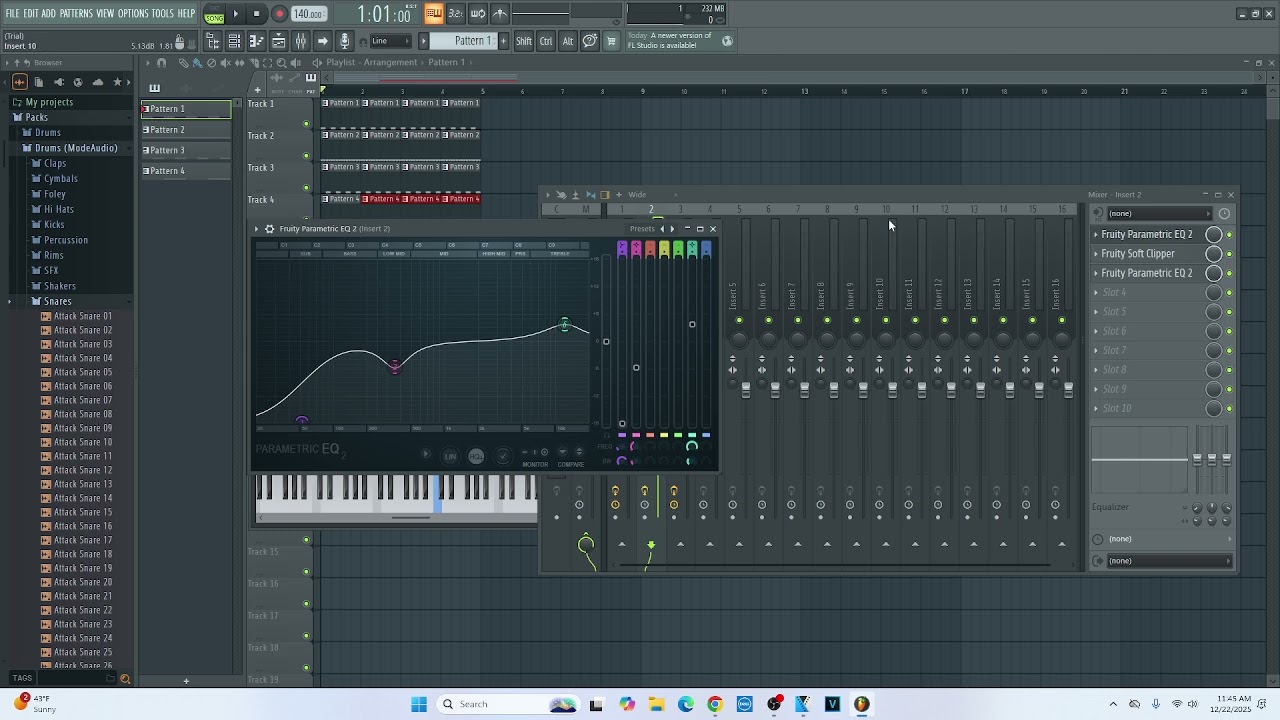Toggle the LIN button in Parametric EQ
Screen dimensions: 1280x720
pyautogui.click(x=450, y=456)
